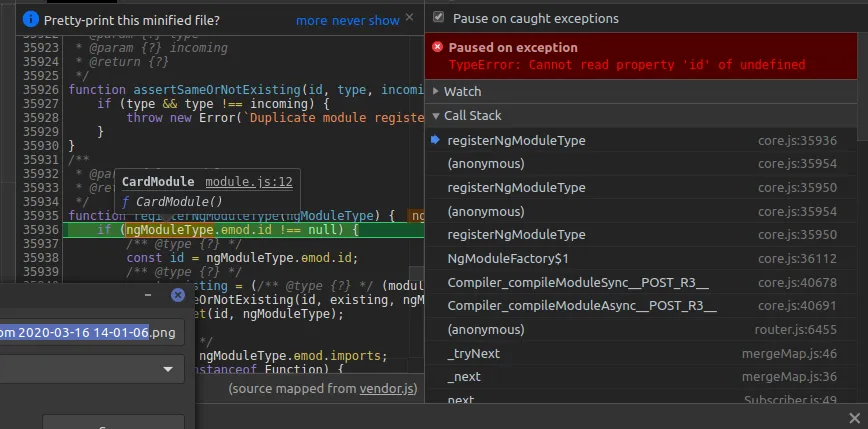The height and width of the screenshot is (429, 868).
Task: Close the screenshot save dialog
Action: pos(178,295)
